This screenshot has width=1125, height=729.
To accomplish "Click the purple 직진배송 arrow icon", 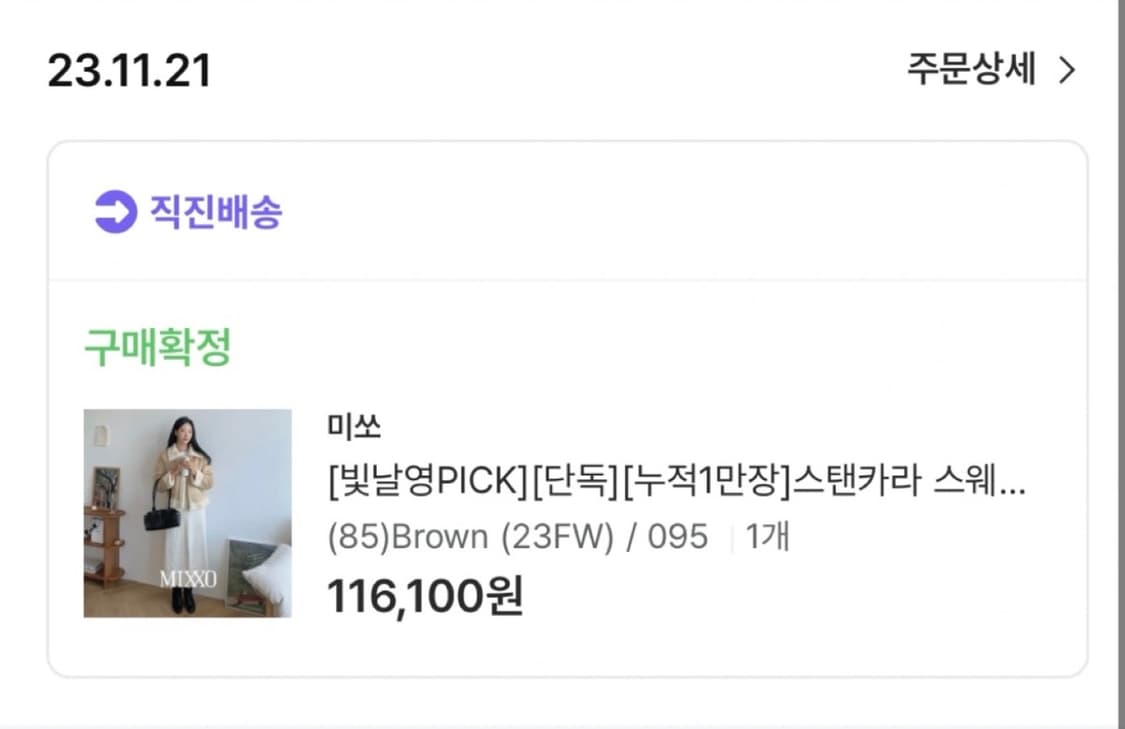I will [116, 212].
